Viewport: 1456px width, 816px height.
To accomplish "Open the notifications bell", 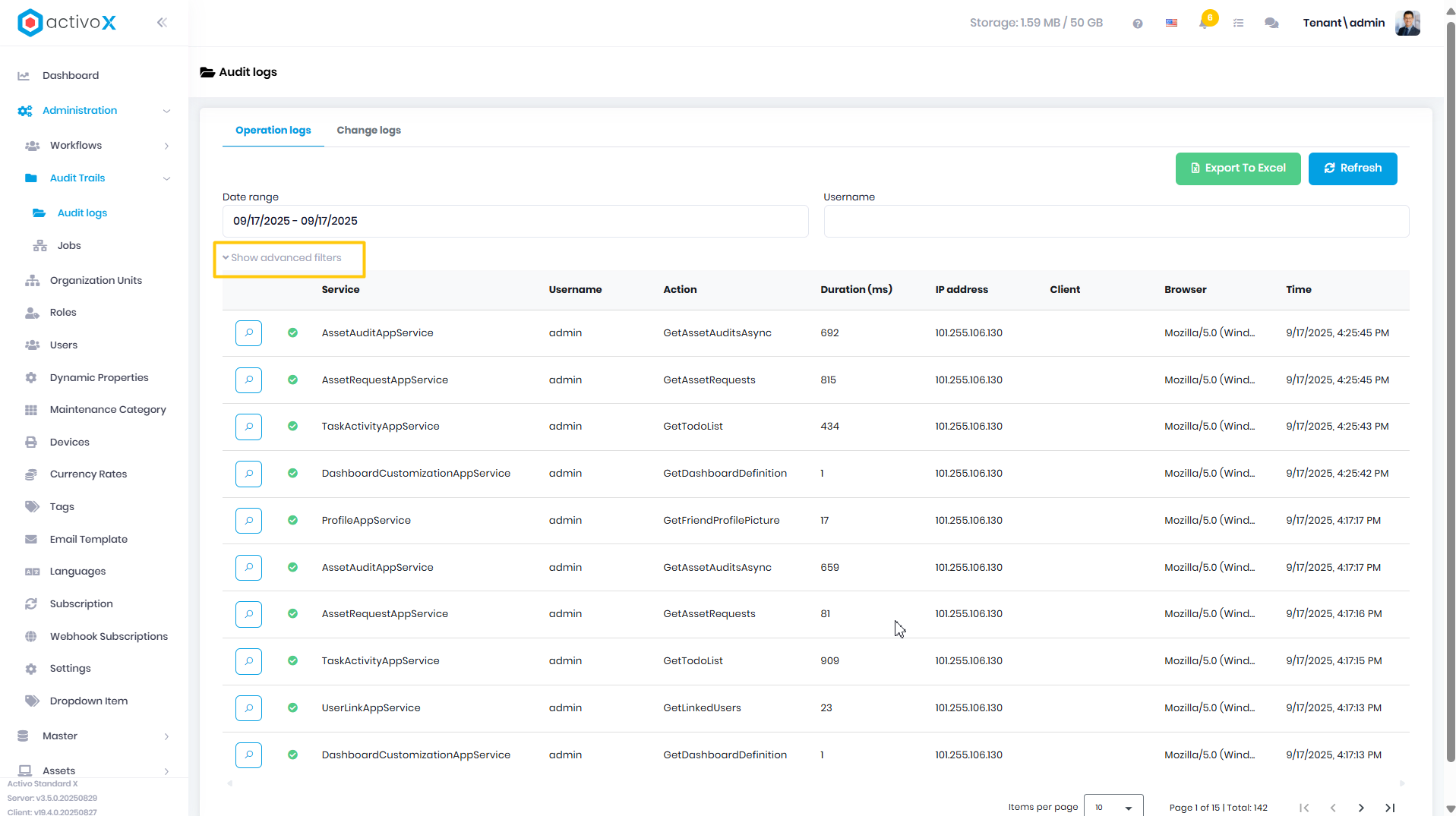I will [1204, 23].
